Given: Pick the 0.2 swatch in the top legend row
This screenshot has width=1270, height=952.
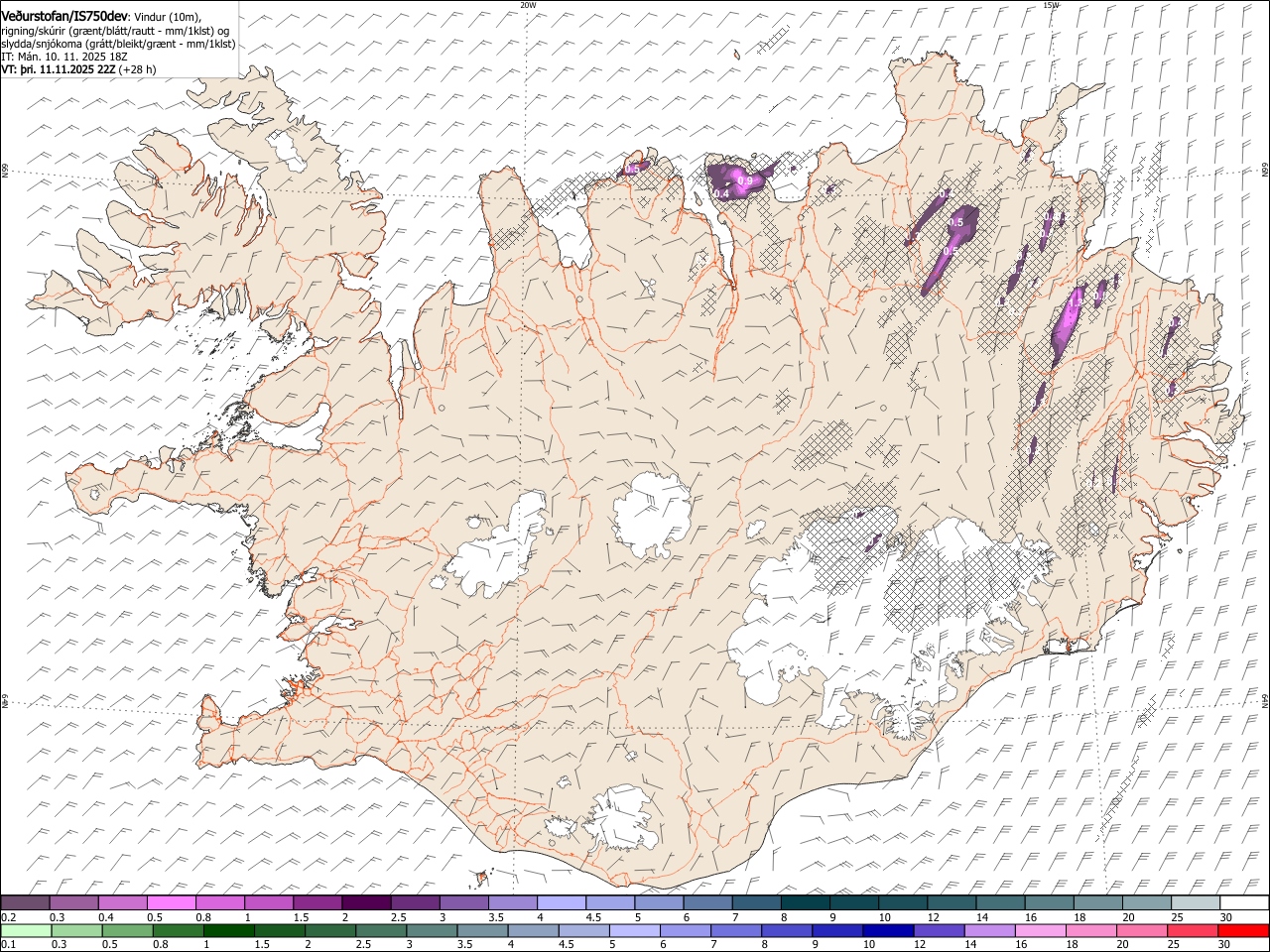Looking at the screenshot, I should point(25,902).
